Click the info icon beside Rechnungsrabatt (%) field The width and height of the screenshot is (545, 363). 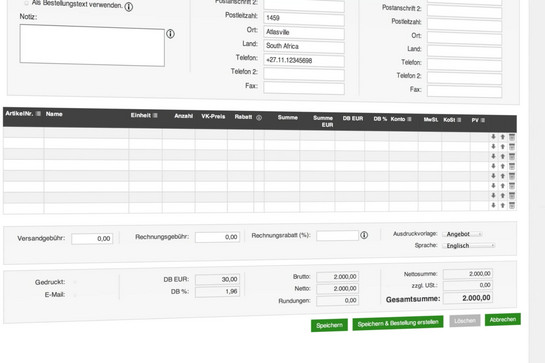pyautogui.click(x=364, y=235)
